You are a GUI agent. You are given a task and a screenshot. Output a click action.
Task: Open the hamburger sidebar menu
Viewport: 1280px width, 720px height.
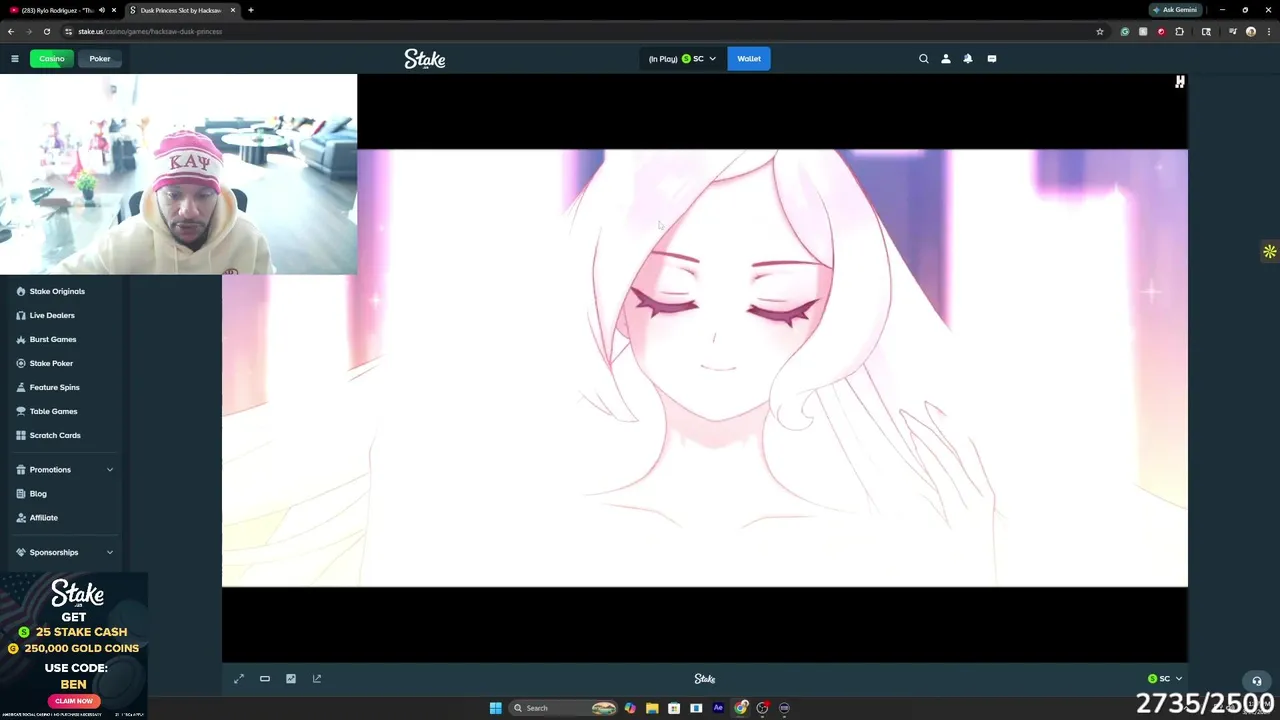click(x=15, y=59)
